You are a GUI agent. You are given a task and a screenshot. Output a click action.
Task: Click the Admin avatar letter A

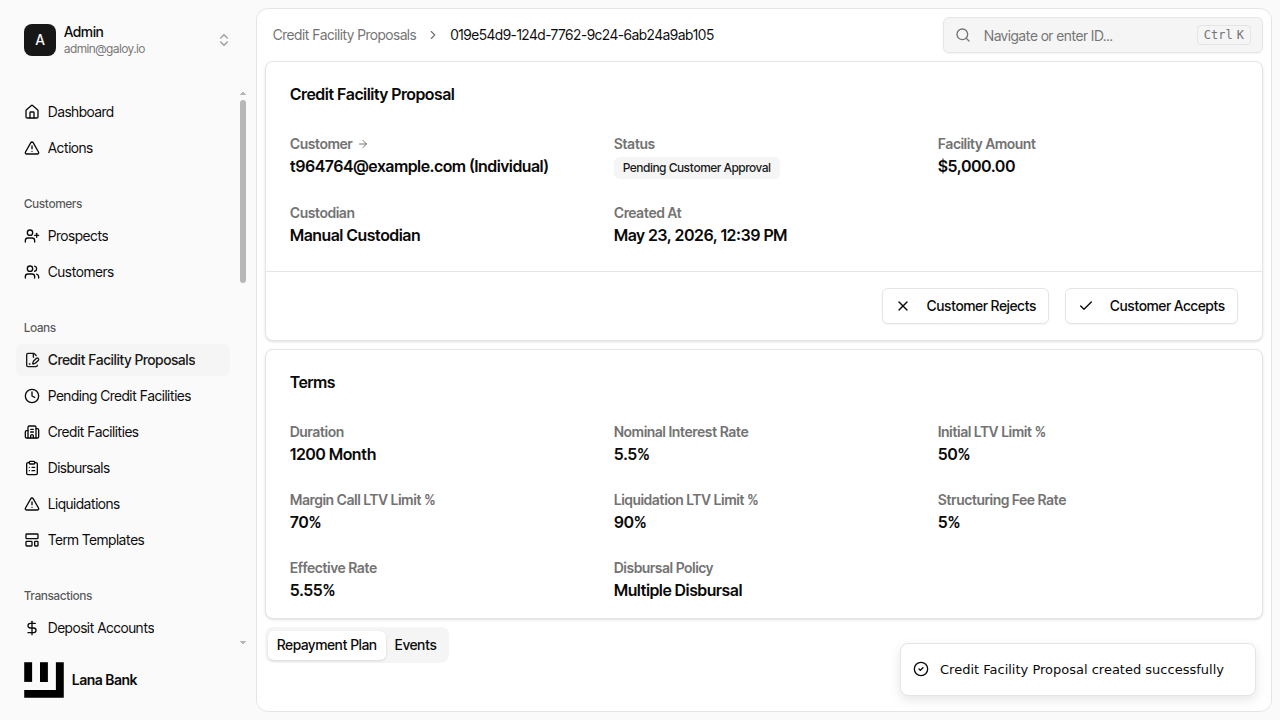click(40, 40)
